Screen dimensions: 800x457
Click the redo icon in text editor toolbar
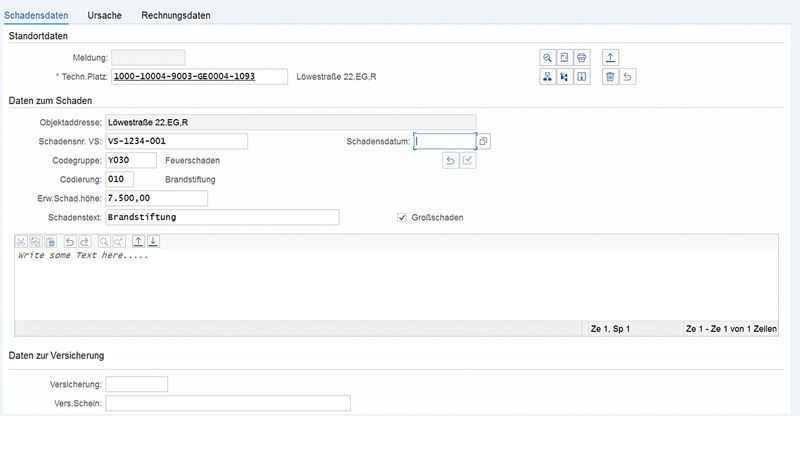coord(84,241)
